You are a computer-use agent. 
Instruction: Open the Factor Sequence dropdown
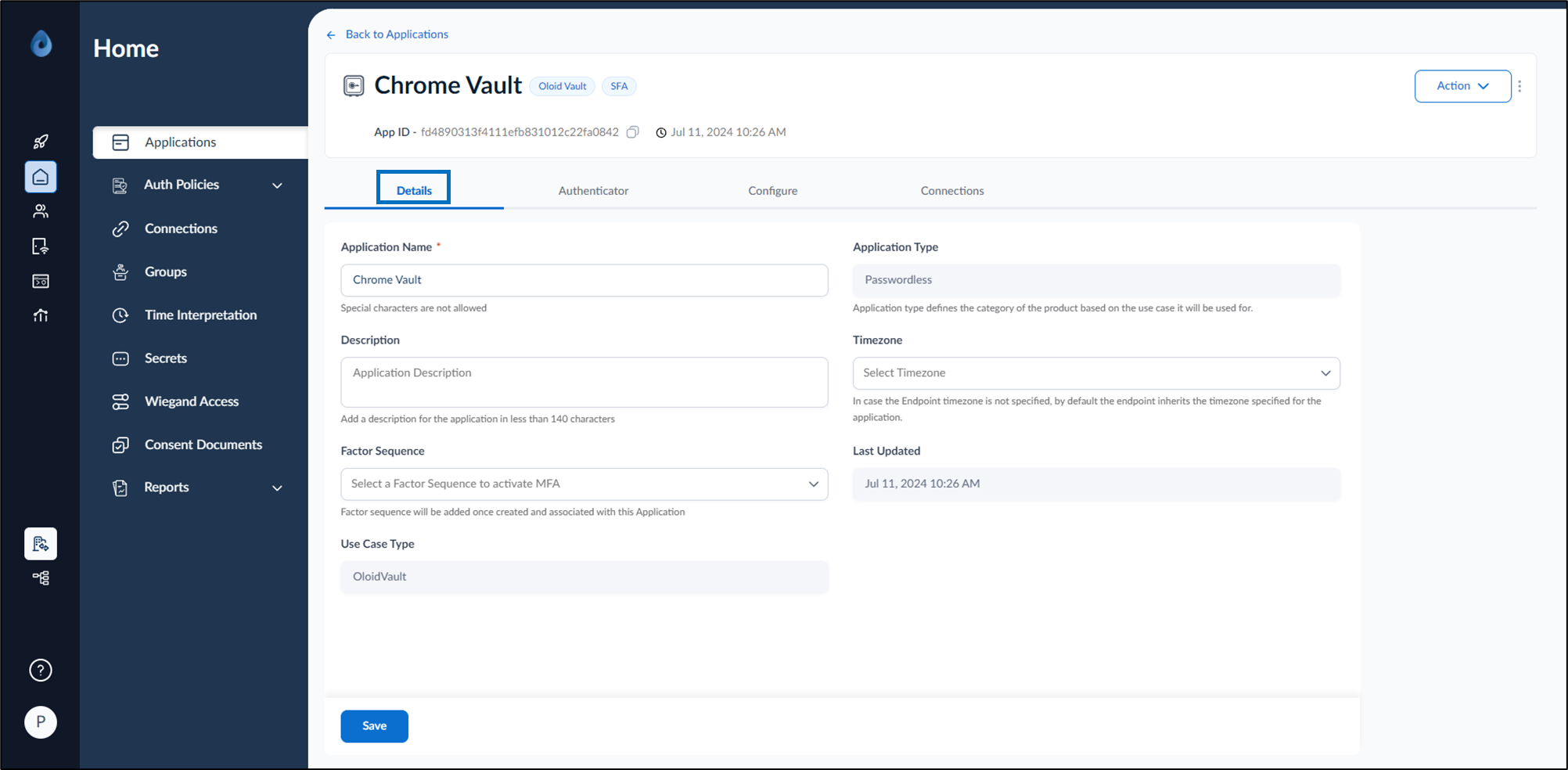click(584, 484)
